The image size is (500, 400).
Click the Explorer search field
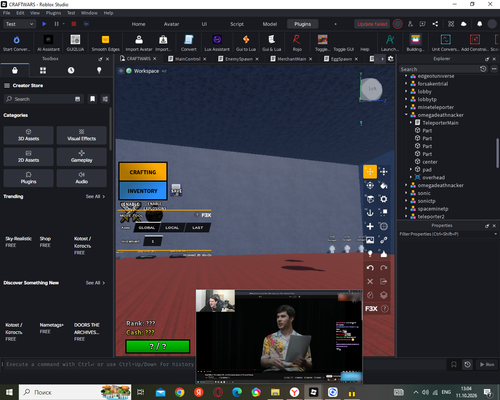tap(439, 69)
